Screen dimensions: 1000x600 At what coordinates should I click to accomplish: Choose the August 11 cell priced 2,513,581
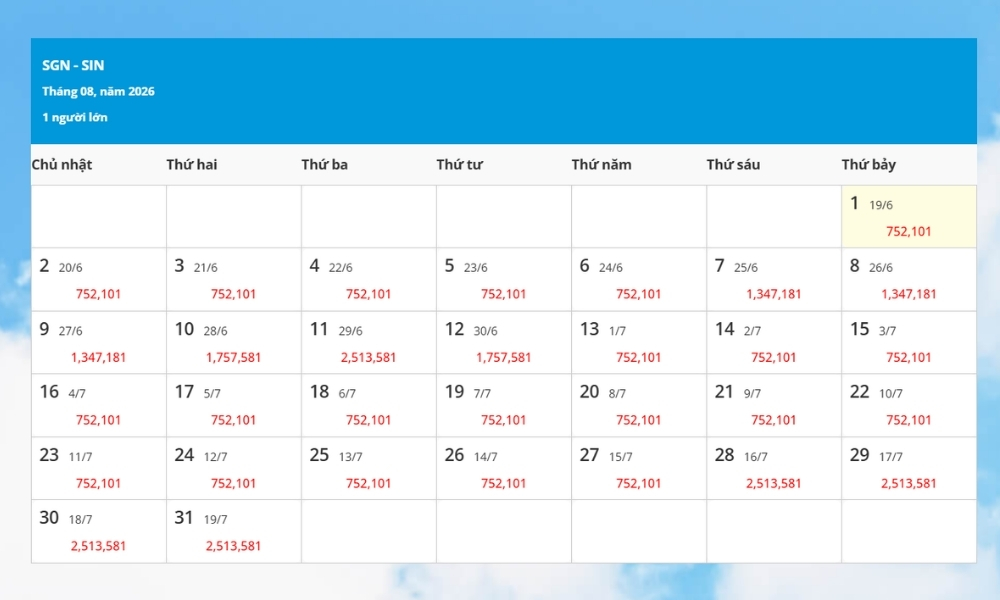point(369,342)
